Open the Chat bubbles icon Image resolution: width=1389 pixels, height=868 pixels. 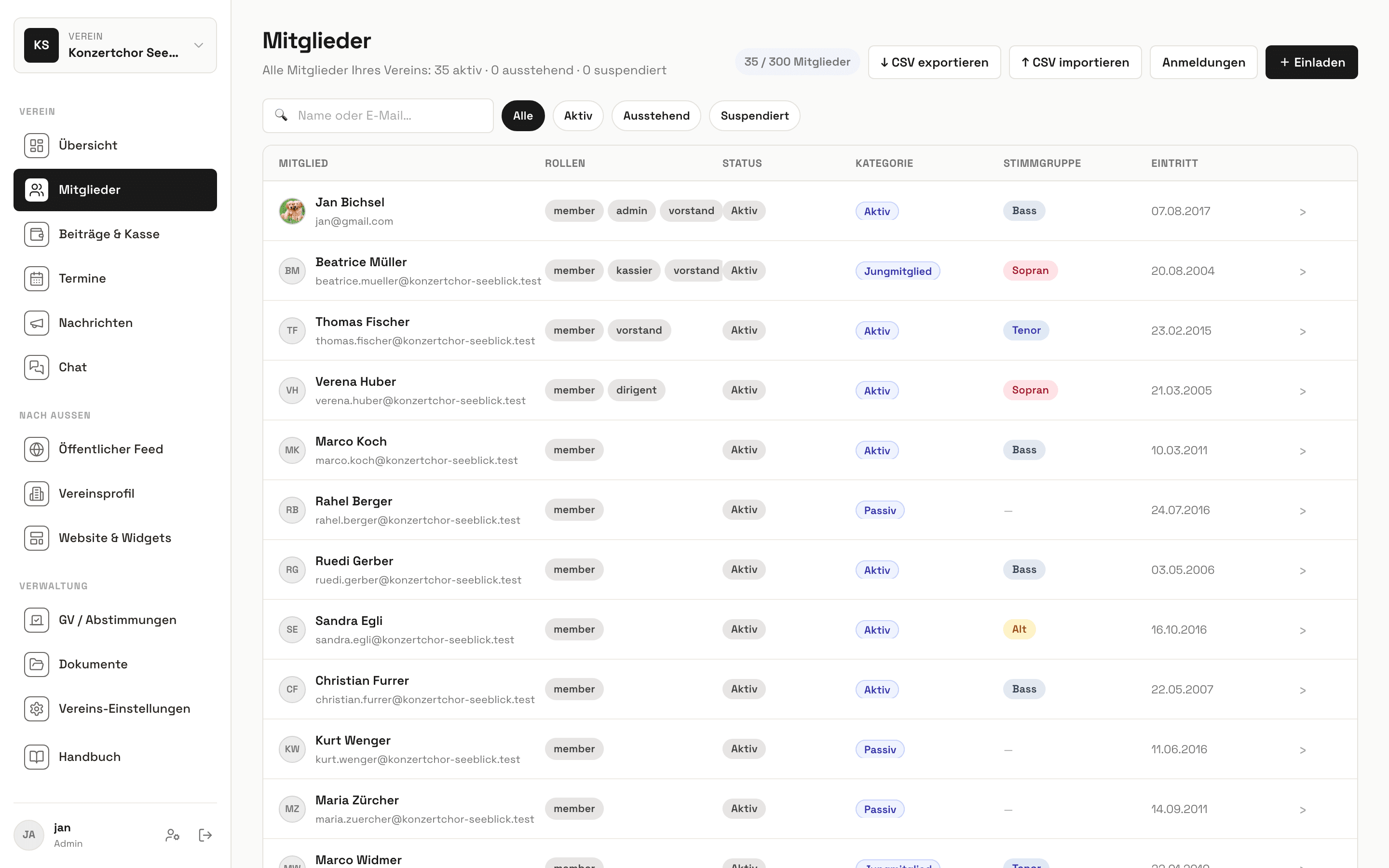click(37, 367)
